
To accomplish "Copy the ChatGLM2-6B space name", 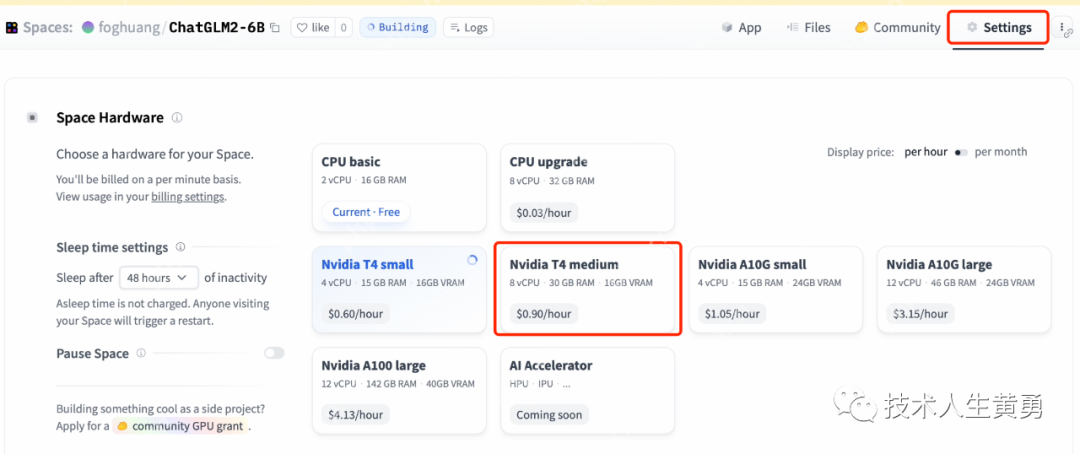I will 275,28.
